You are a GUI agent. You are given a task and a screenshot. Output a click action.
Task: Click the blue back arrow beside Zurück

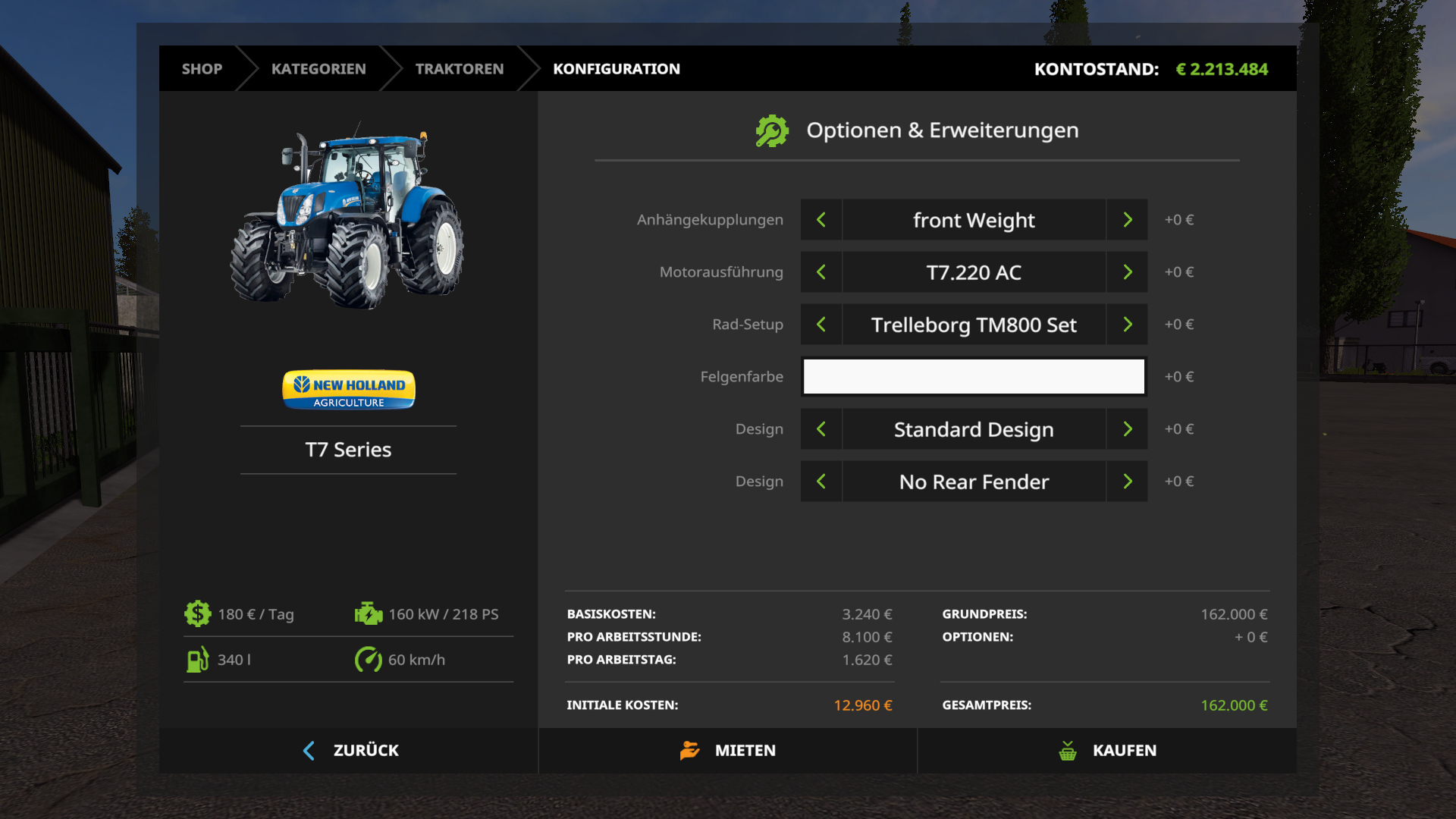(309, 750)
